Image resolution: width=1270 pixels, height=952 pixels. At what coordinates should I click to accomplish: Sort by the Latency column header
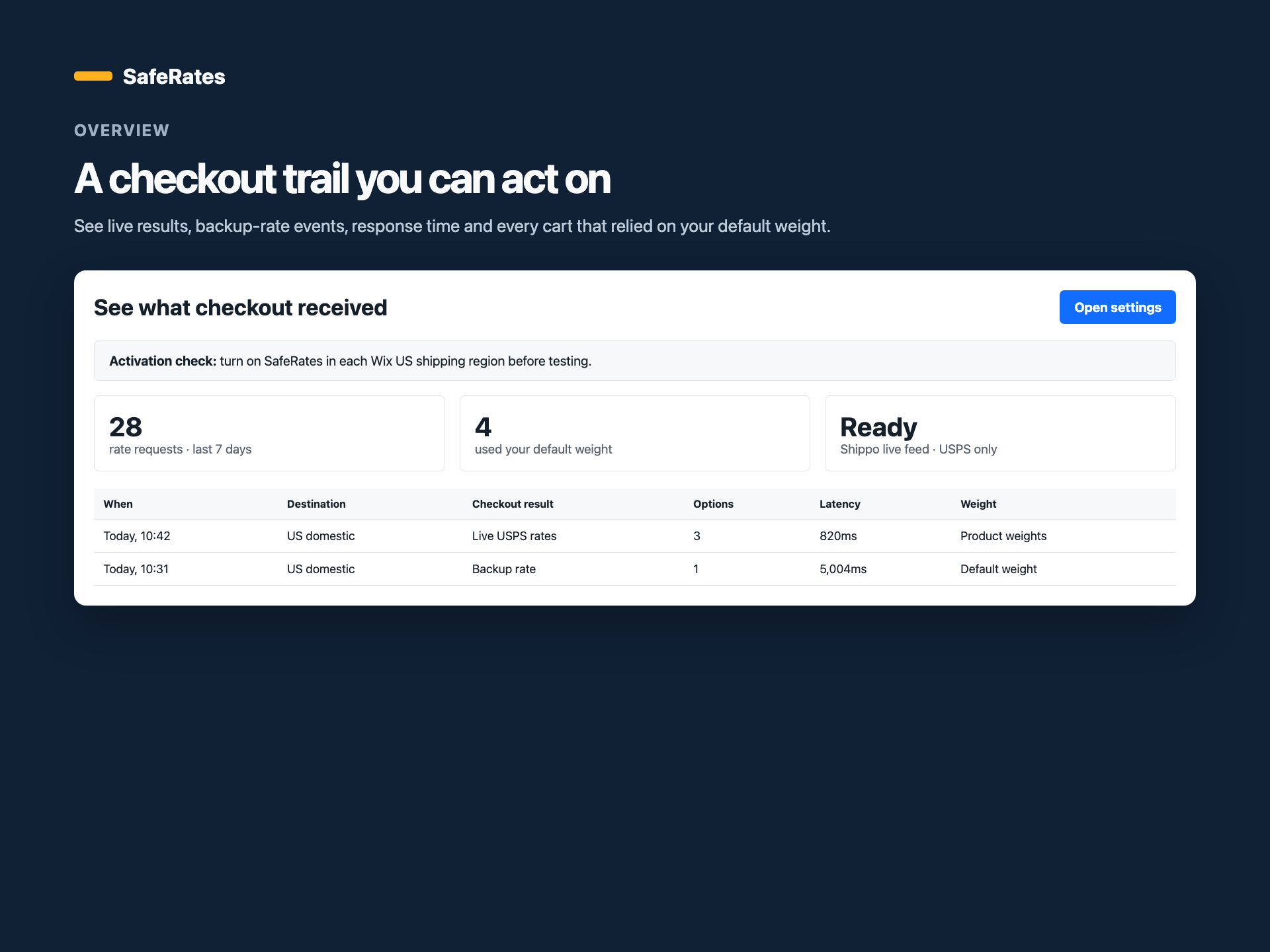[840, 504]
